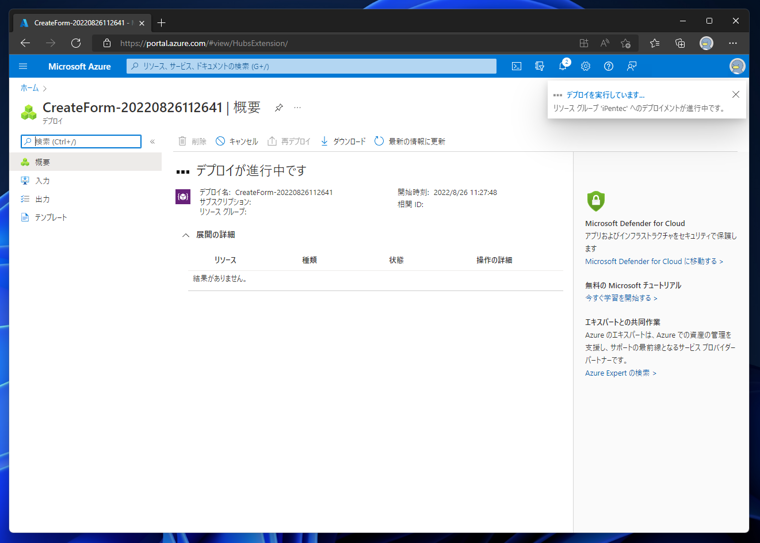Click the ホーム breadcrumb link
The image size is (760, 543).
(30, 88)
